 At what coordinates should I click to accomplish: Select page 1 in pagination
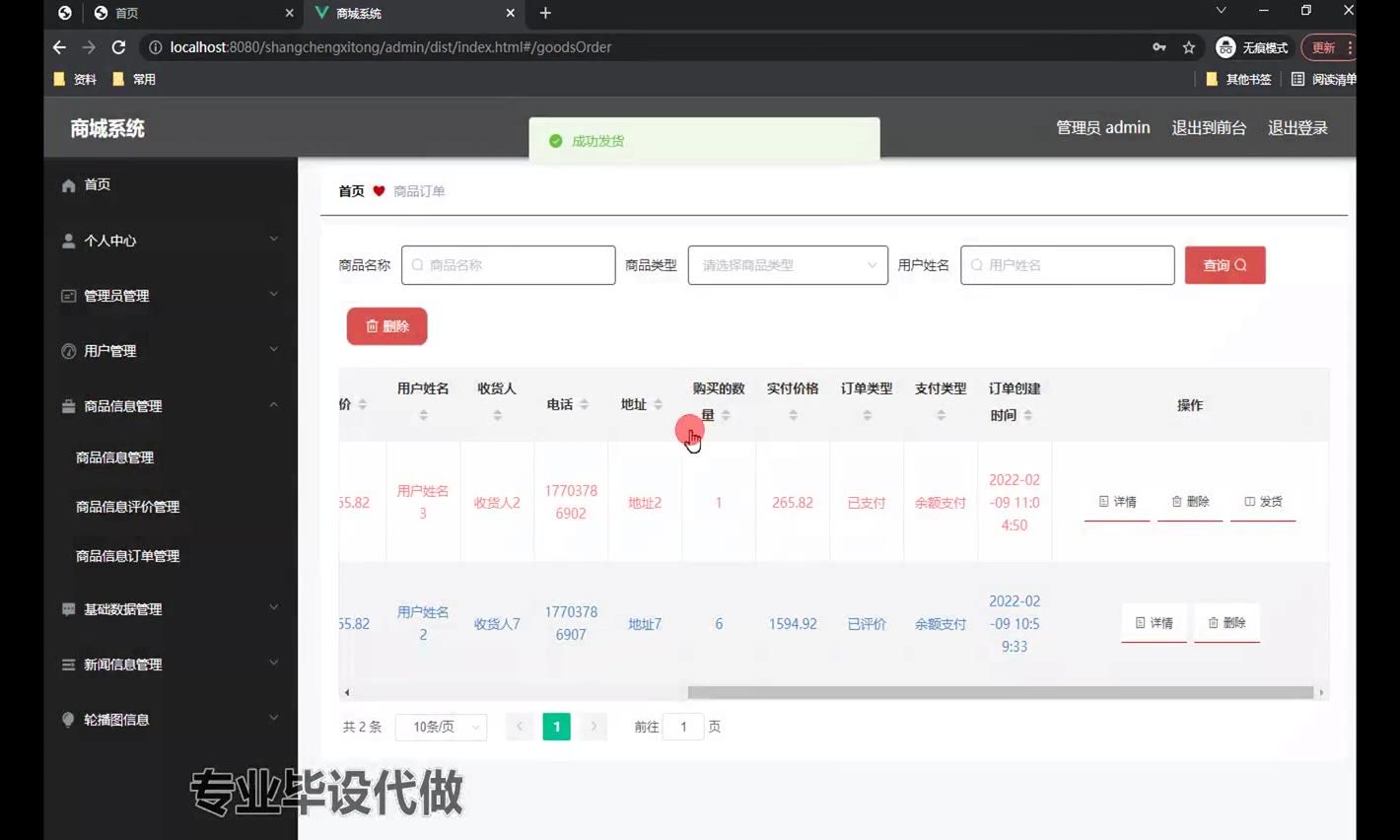coord(556,727)
